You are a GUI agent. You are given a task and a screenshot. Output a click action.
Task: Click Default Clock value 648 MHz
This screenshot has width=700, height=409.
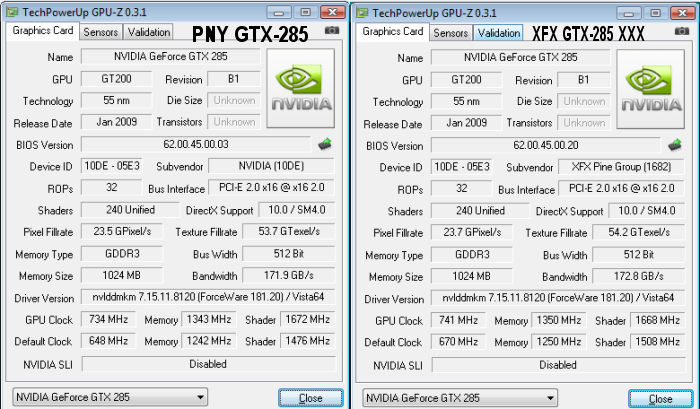click(108, 341)
